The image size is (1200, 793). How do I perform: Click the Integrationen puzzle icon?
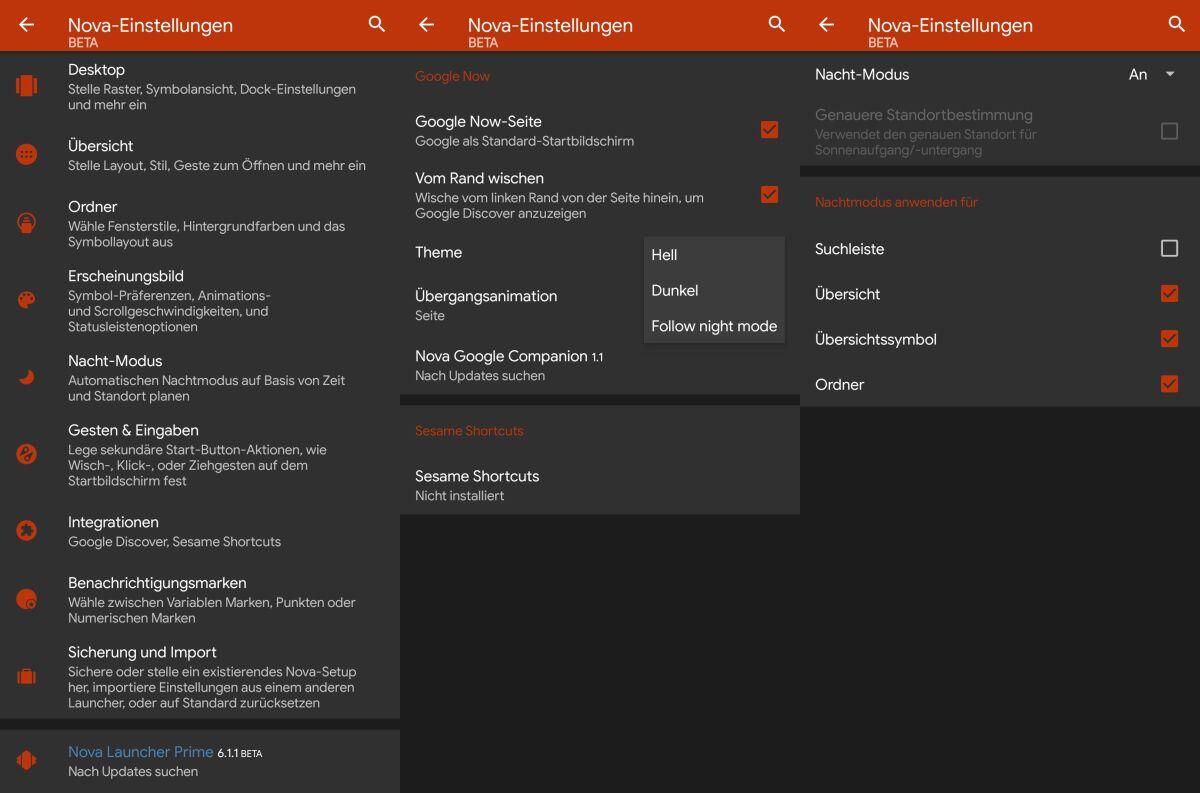[27, 531]
